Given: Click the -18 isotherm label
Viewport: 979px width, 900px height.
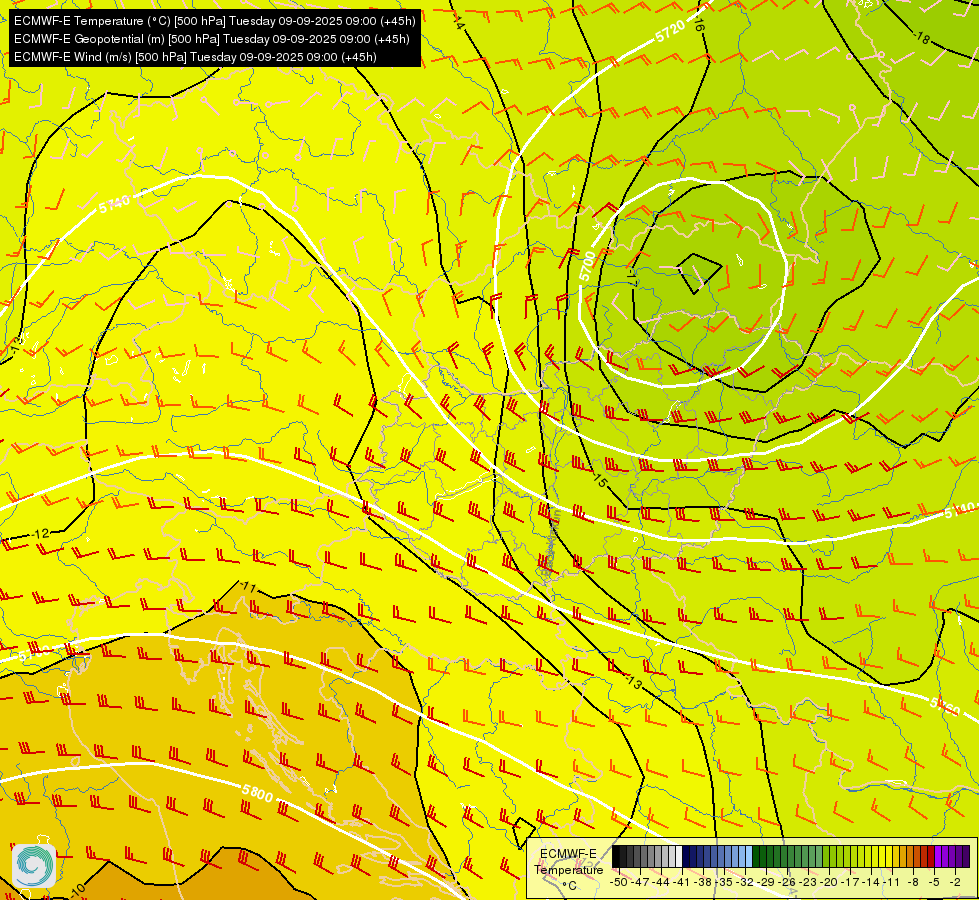Looking at the screenshot, I should pyautogui.click(x=921, y=37).
